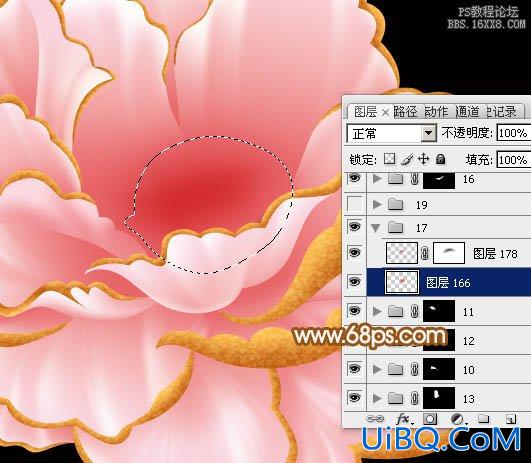This screenshot has width=531, height=463.
Task: Hide group 16
Action: point(354,178)
